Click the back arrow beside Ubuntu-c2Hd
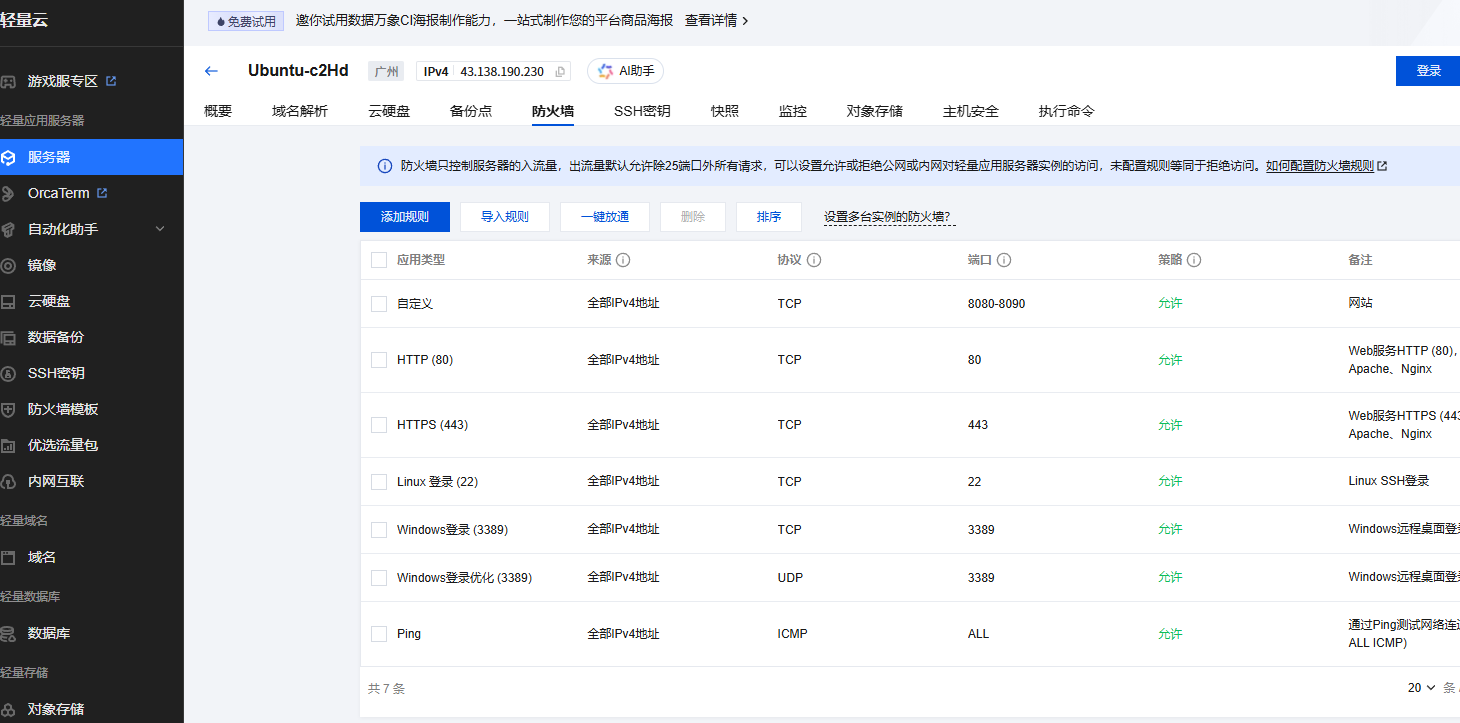The width and height of the screenshot is (1460, 723). 211,71
